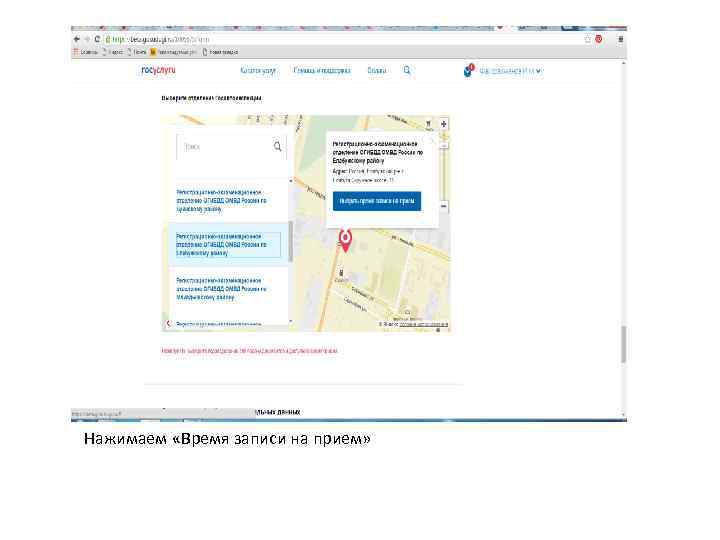Open the Оплата menu item
The height and width of the screenshot is (540, 720).
(377, 70)
